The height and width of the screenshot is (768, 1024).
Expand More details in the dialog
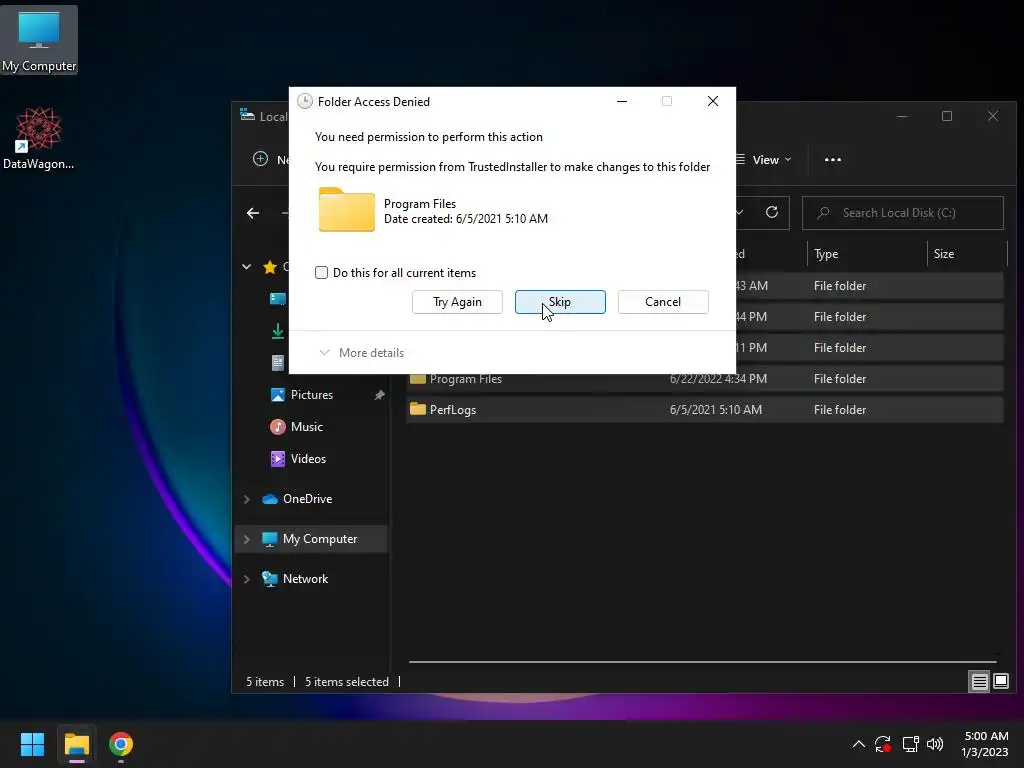(362, 353)
